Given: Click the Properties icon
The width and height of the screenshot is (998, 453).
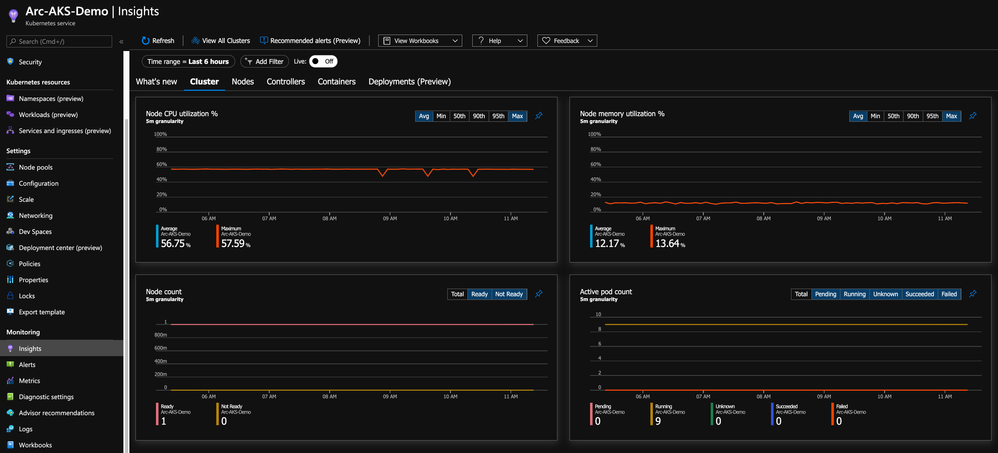Looking at the screenshot, I should click(x=10, y=280).
